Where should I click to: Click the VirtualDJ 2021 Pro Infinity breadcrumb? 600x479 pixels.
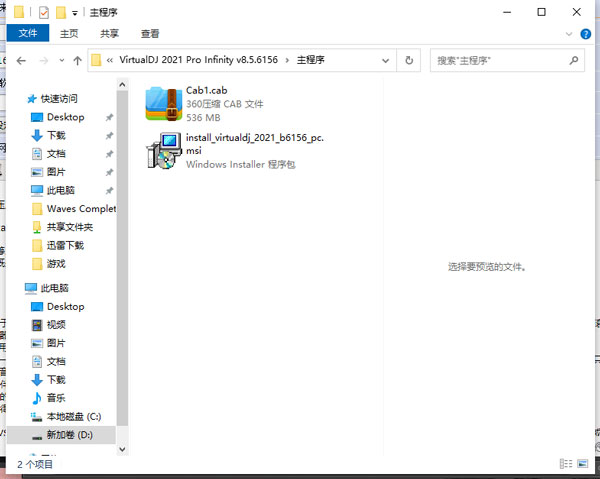coord(198,60)
